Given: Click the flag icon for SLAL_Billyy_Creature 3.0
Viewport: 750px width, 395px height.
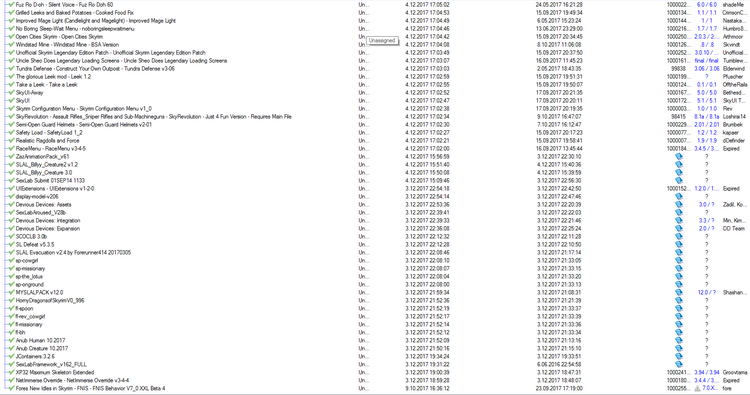Looking at the screenshot, I should click(679, 173).
